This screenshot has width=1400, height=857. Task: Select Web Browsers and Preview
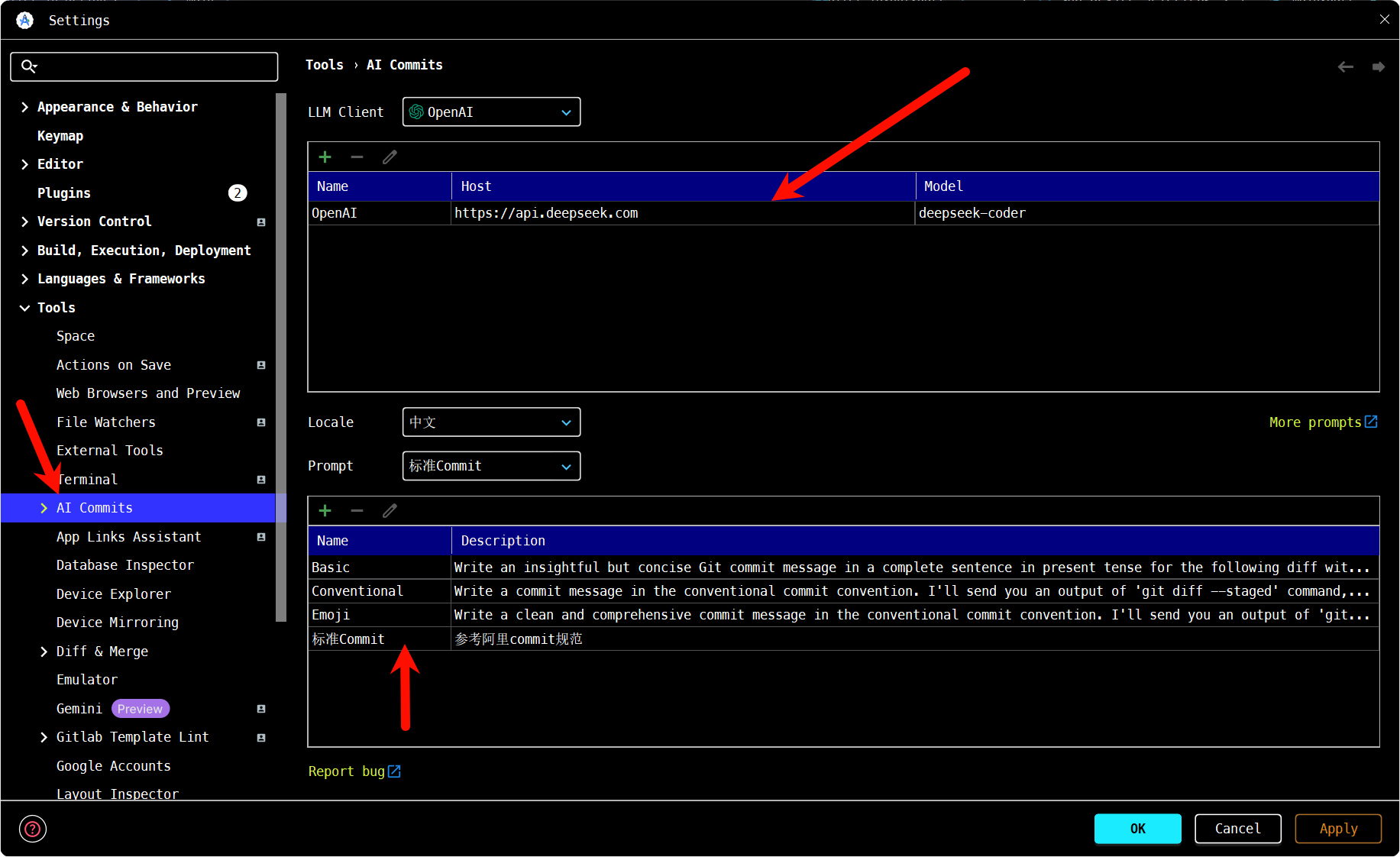click(x=148, y=393)
